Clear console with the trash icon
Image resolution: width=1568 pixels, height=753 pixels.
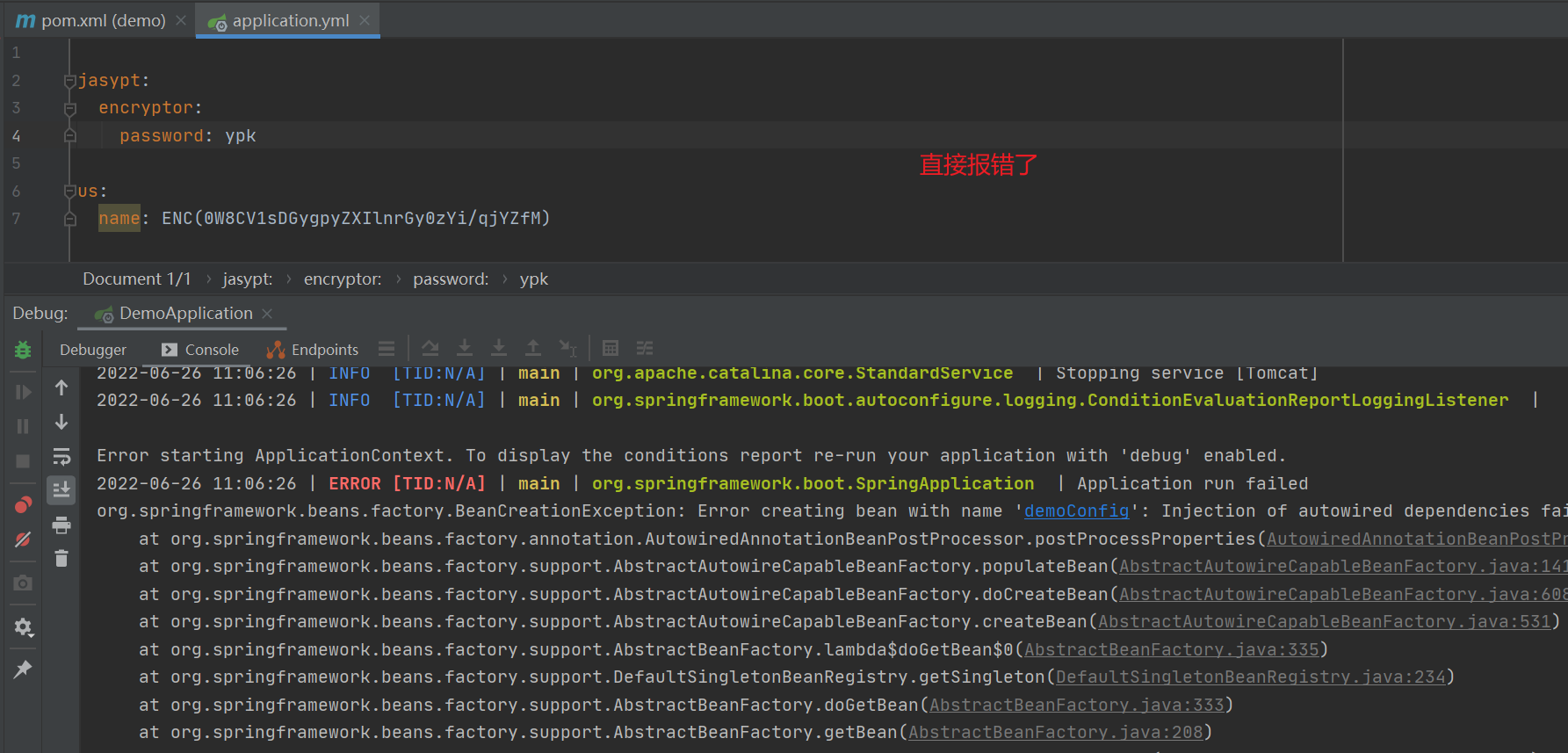(61, 559)
